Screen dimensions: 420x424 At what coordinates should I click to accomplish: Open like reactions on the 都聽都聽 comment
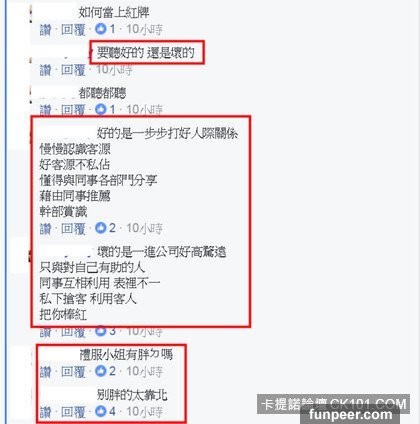(x=105, y=109)
